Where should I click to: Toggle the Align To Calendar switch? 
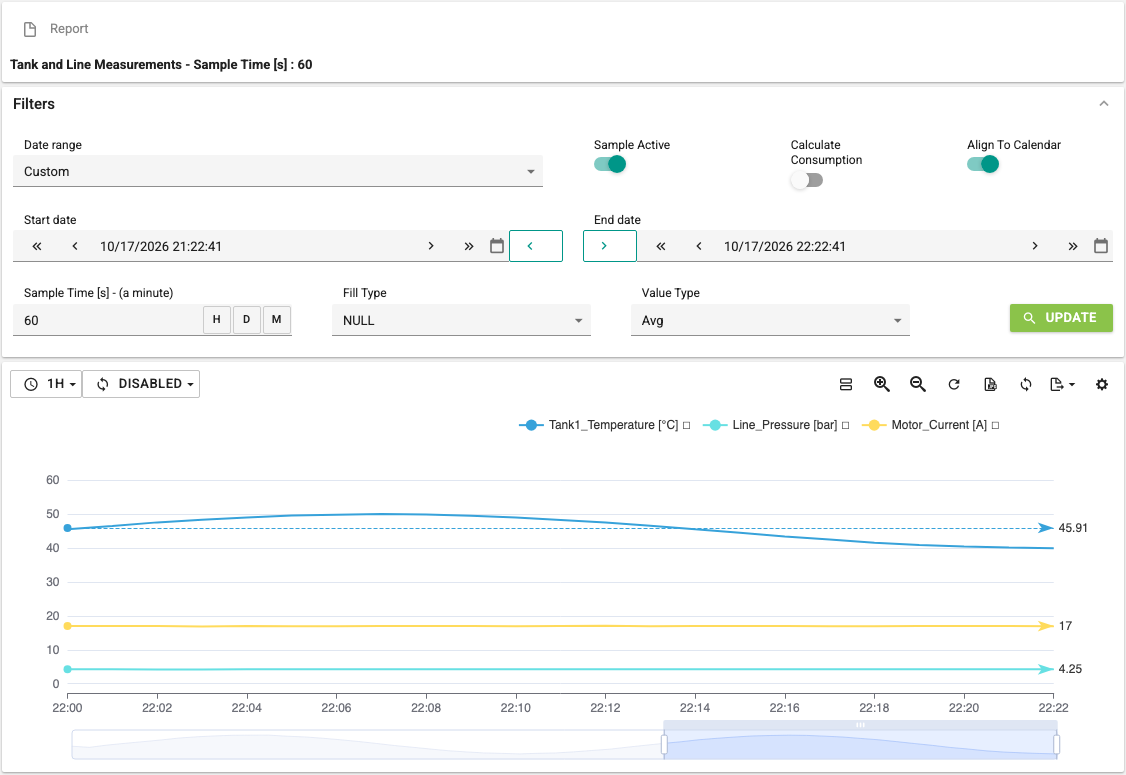(x=983, y=164)
